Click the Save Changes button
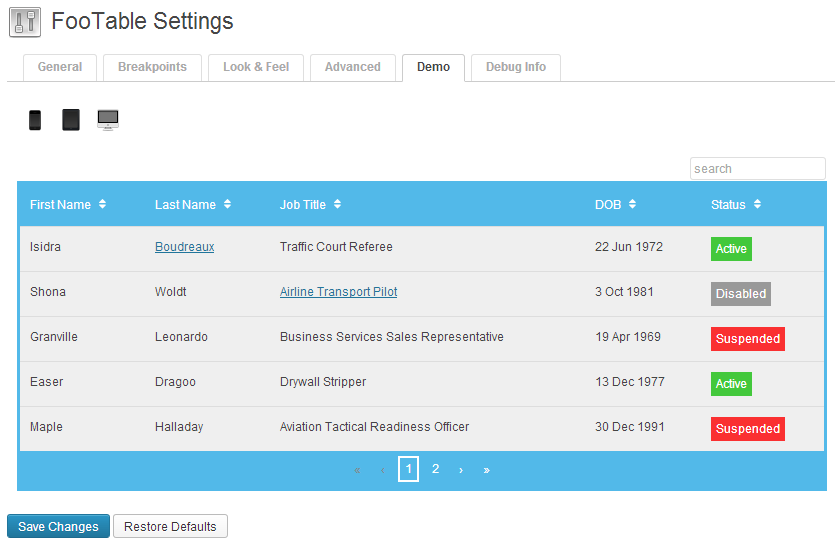The width and height of the screenshot is (835, 547). (x=58, y=527)
